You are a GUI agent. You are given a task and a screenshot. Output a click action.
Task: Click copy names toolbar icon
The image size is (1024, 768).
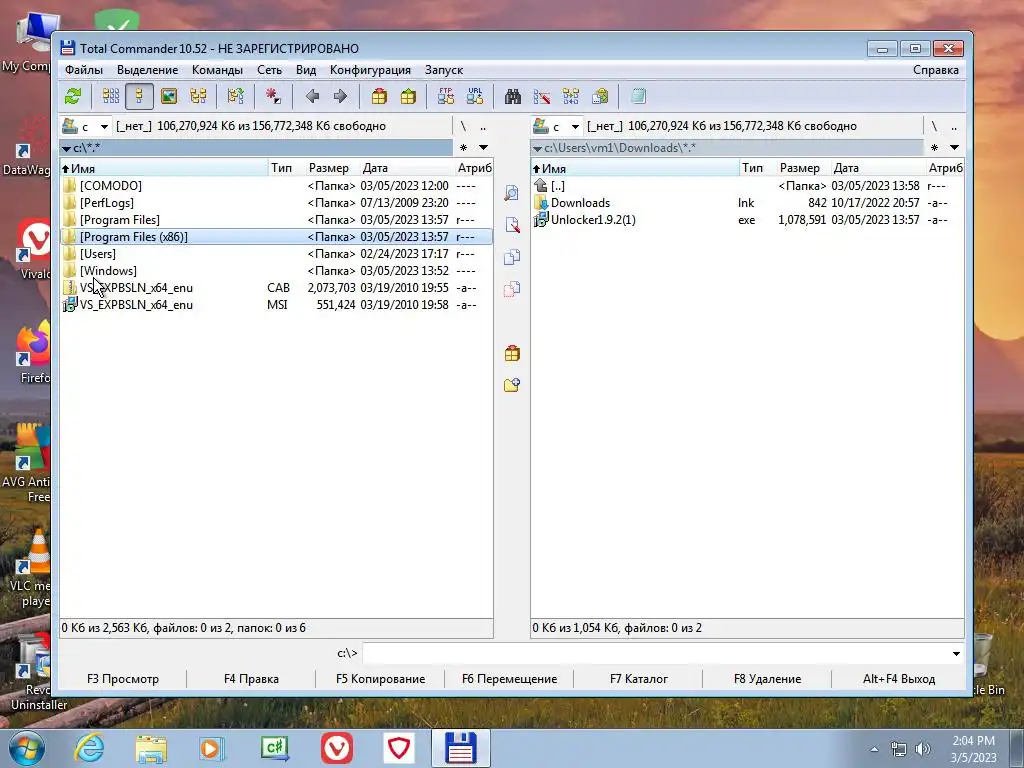tap(600, 97)
